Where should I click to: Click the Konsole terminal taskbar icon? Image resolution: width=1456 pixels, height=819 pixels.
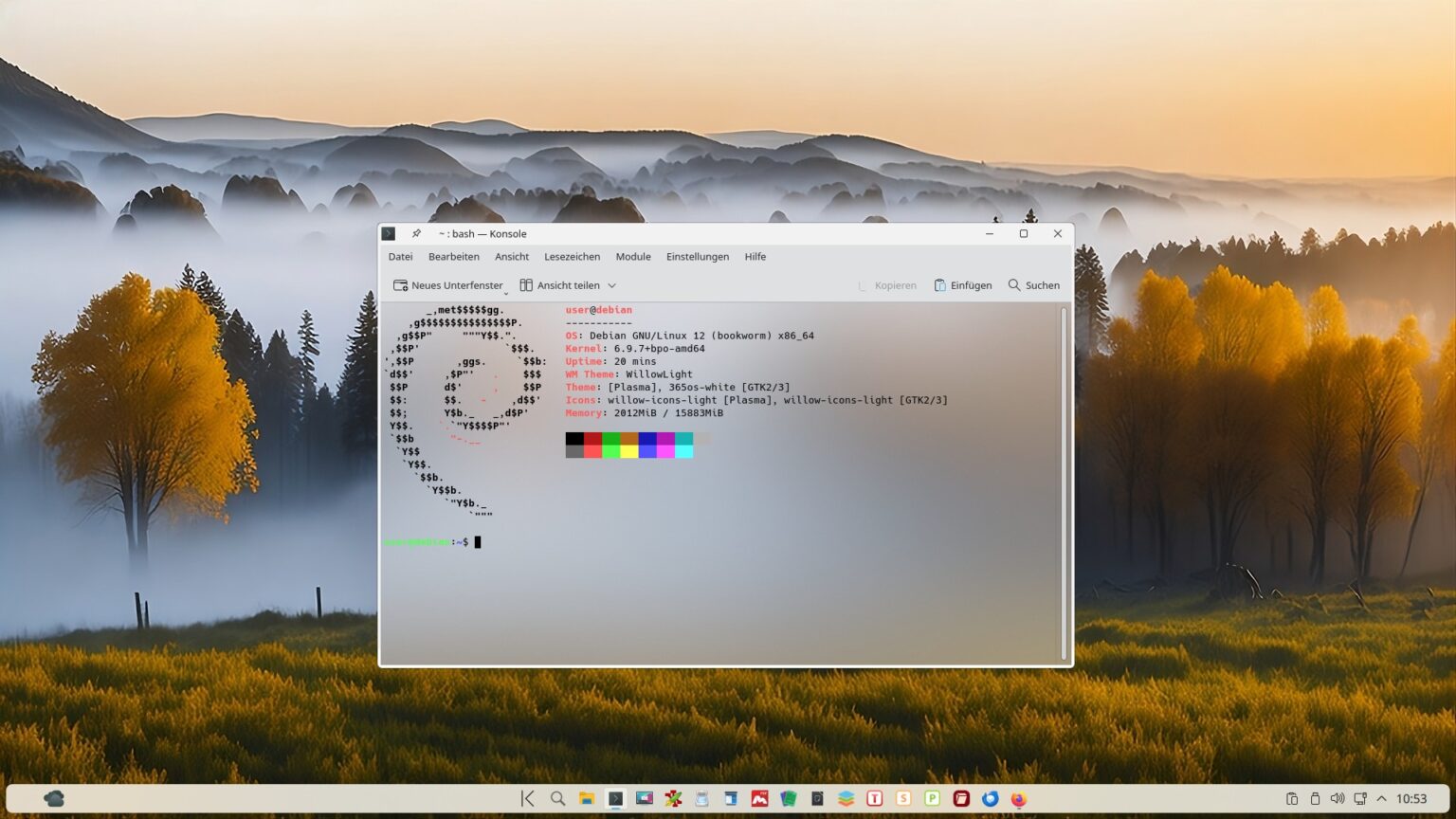pyautogui.click(x=615, y=799)
